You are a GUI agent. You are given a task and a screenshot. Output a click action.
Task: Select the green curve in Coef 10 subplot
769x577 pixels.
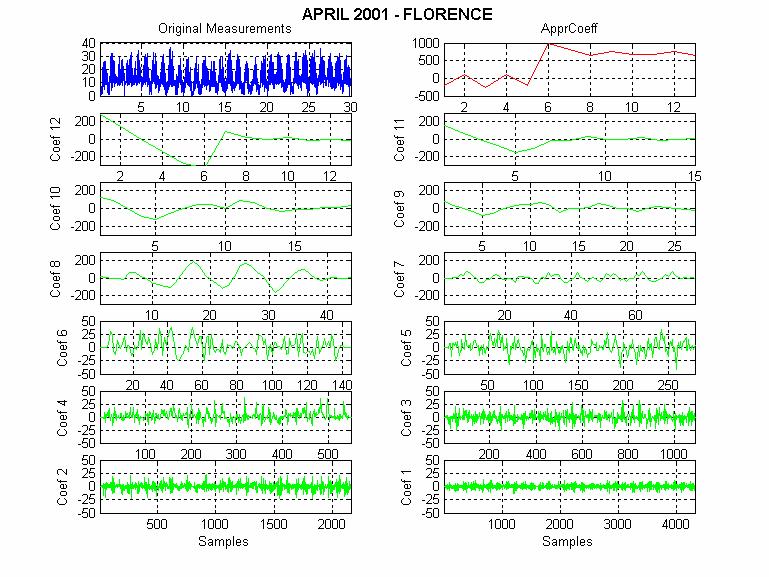tap(226, 209)
